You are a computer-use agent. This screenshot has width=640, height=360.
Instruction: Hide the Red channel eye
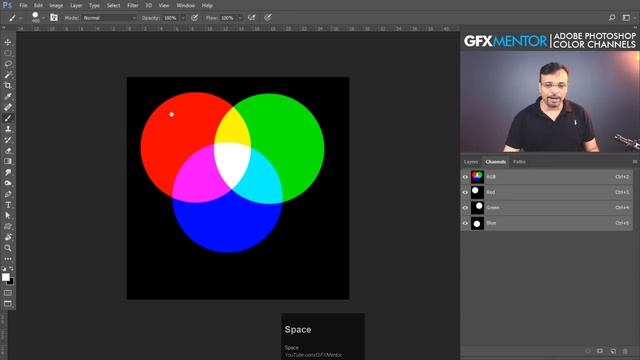[x=465, y=192]
